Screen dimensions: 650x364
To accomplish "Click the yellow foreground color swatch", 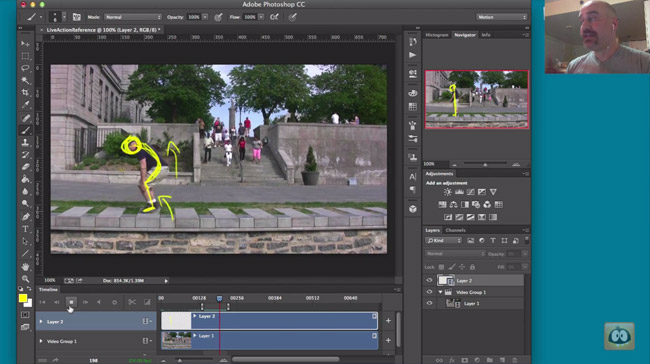I will [x=23, y=298].
